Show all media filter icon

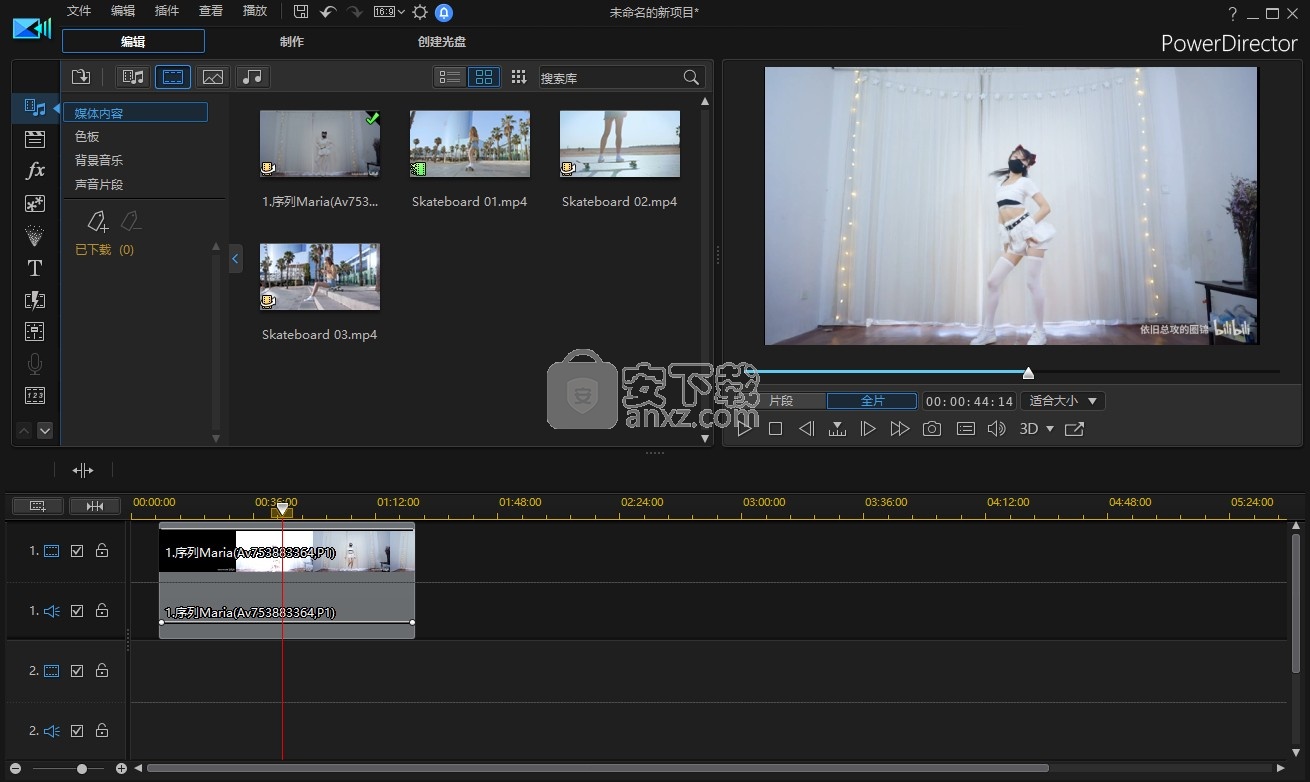tap(132, 77)
